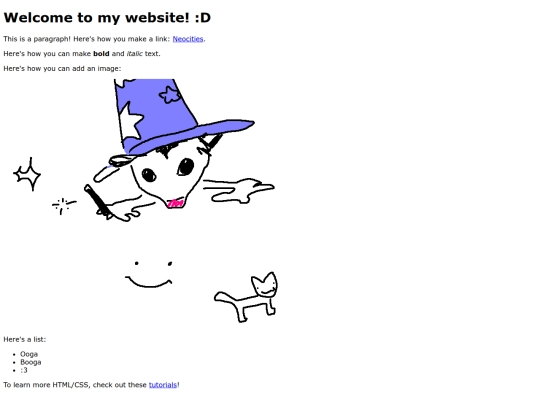The image size is (540, 405).
Task: Click the smiley face doodle
Action: coord(149,274)
